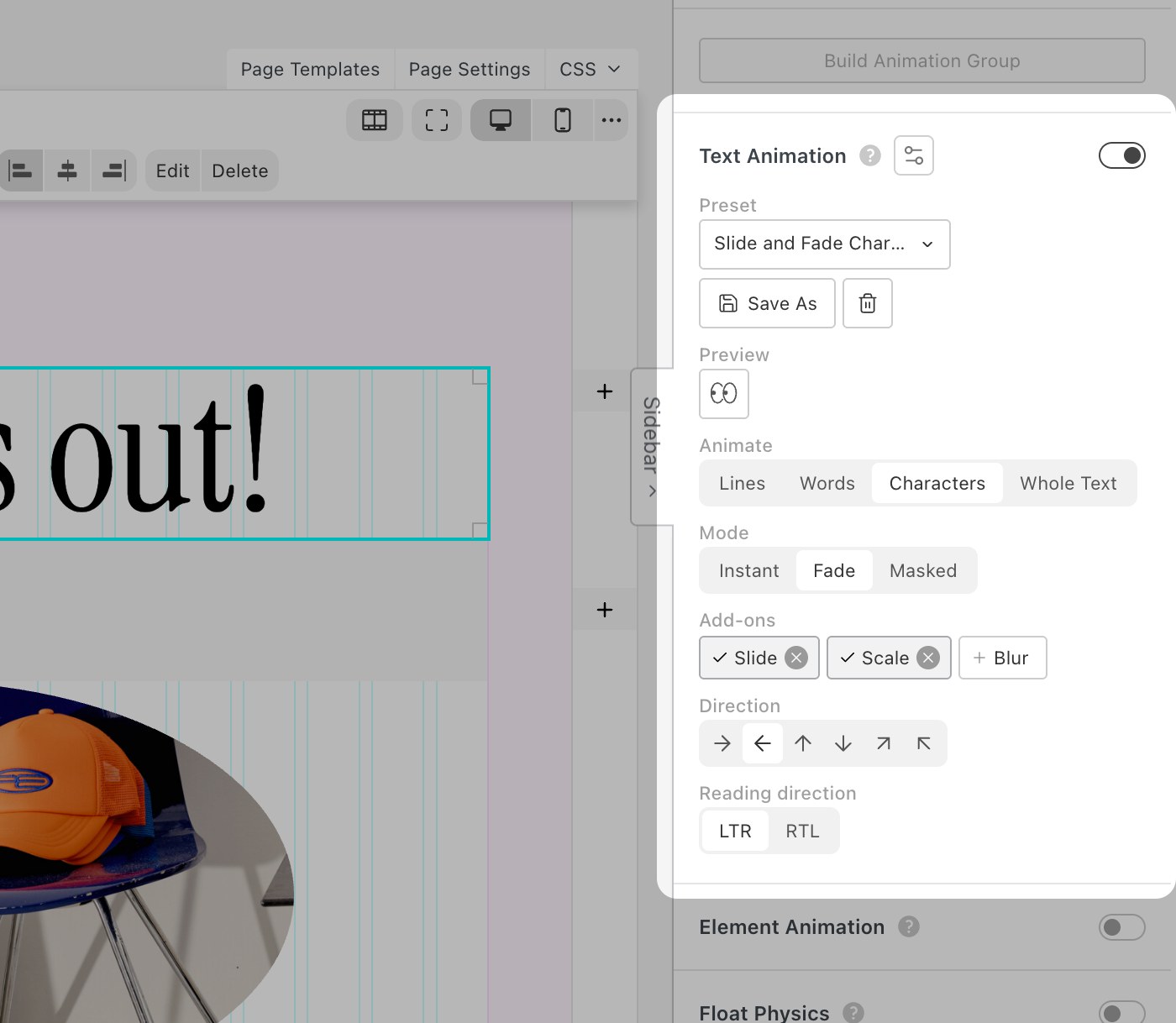
Task: Open Page Templates
Action: pos(310,69)
